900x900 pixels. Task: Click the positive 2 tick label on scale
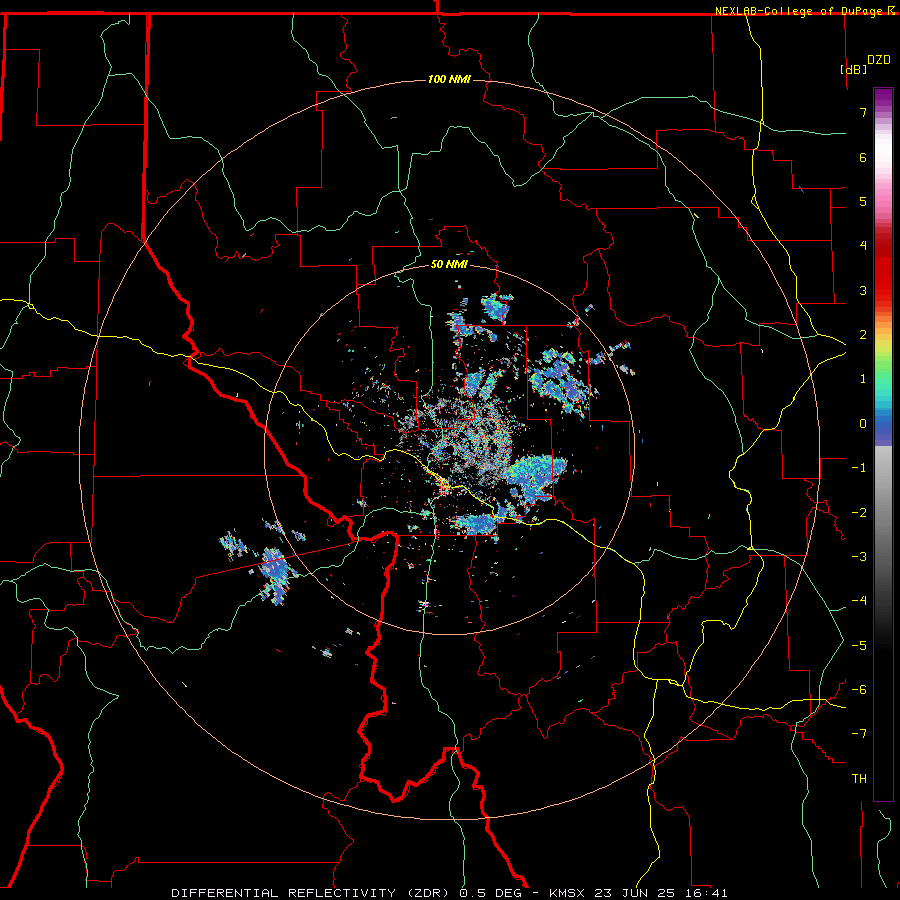coord(863,335)
